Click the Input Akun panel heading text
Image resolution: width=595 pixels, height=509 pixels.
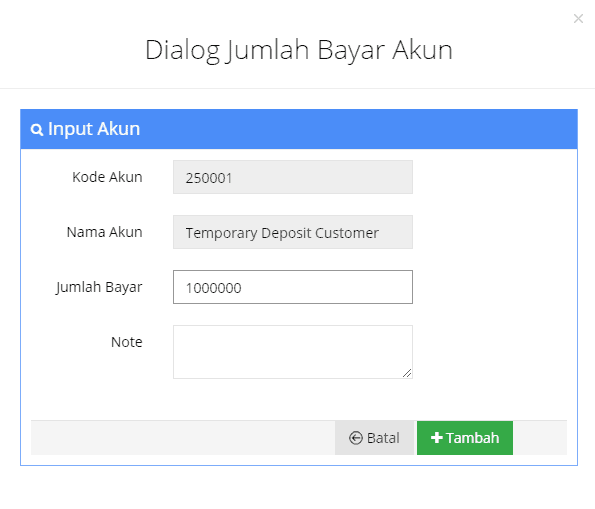point(94,129)
